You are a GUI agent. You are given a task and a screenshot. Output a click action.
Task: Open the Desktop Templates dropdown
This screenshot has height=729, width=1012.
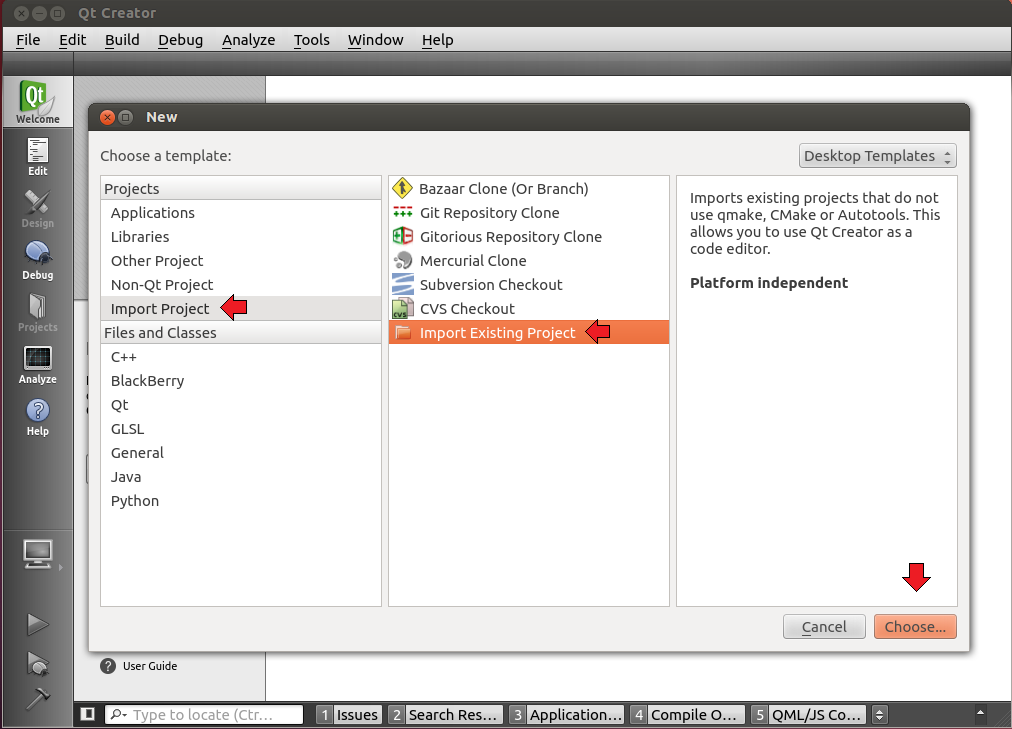(877, 155)
